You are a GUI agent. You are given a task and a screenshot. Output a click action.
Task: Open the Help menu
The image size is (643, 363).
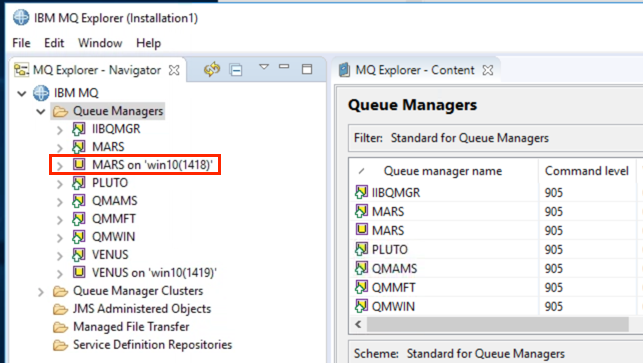click(x=148, y=43)
